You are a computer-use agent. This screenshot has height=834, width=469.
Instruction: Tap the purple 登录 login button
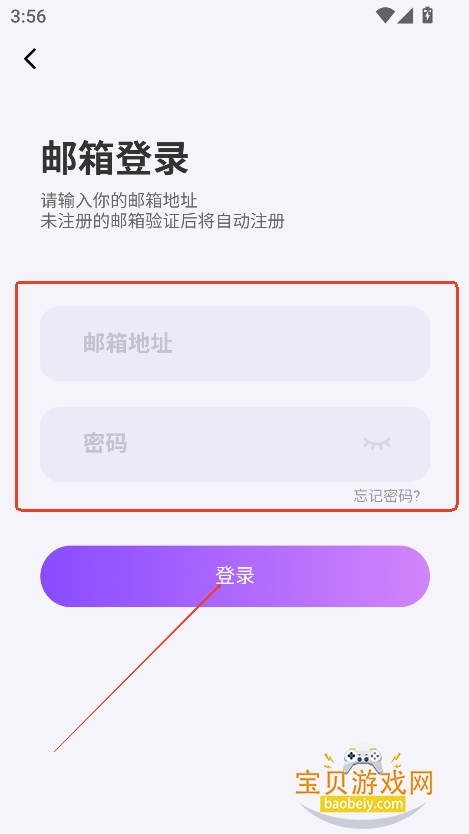pos(235,576)
